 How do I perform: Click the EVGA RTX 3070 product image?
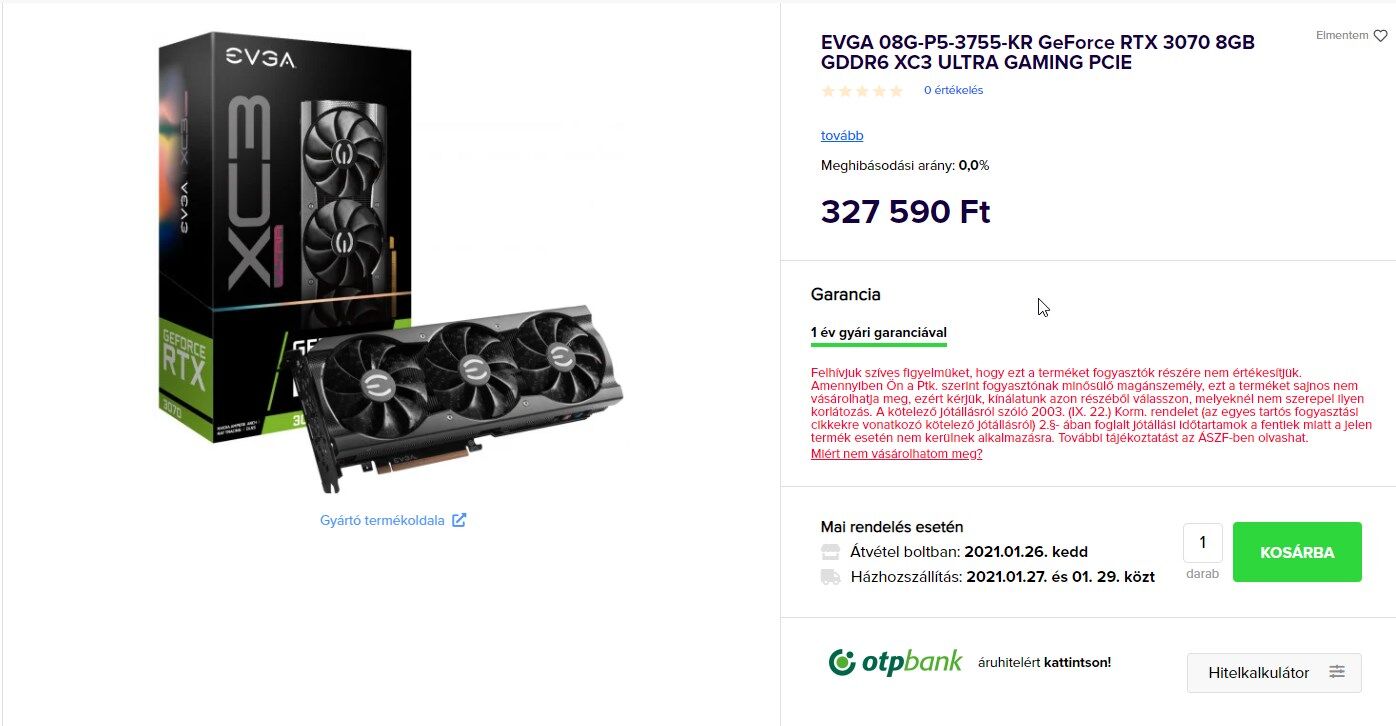(x=390, y=264)
